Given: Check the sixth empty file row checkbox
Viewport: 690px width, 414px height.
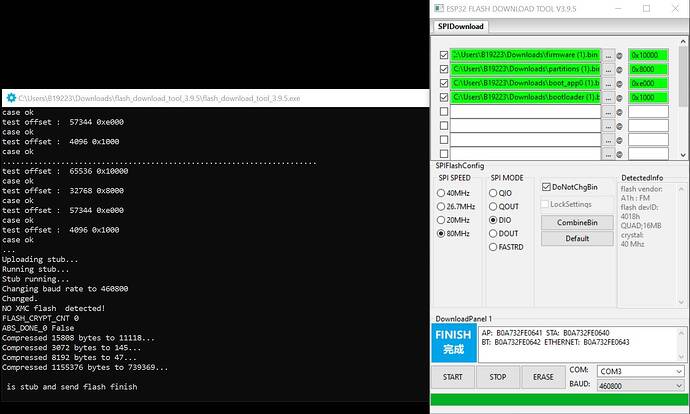Looking at the screenshot, I should (444, 125).
